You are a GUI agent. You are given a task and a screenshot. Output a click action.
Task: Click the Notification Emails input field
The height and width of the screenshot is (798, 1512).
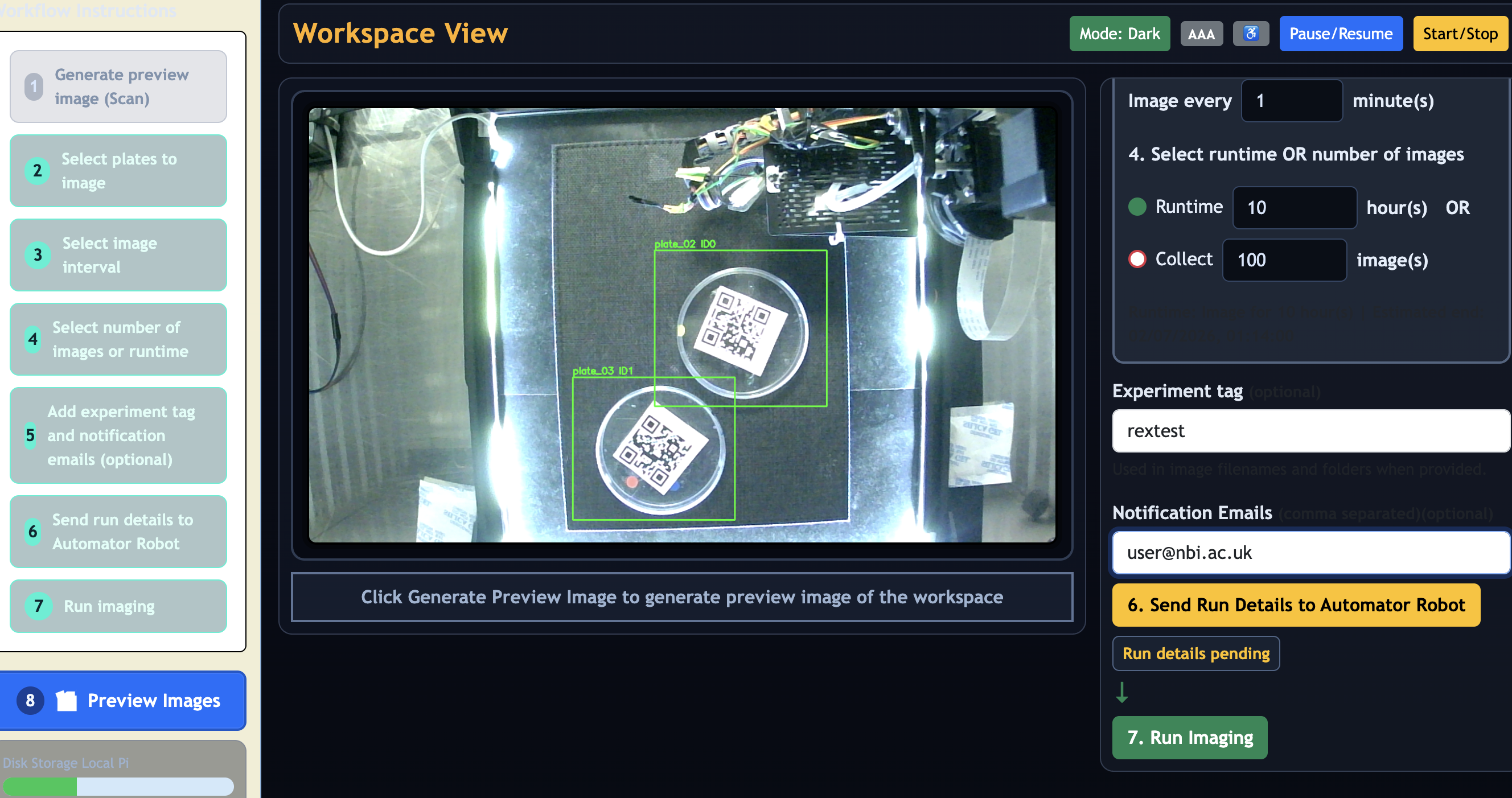(x=1310, y=553)
